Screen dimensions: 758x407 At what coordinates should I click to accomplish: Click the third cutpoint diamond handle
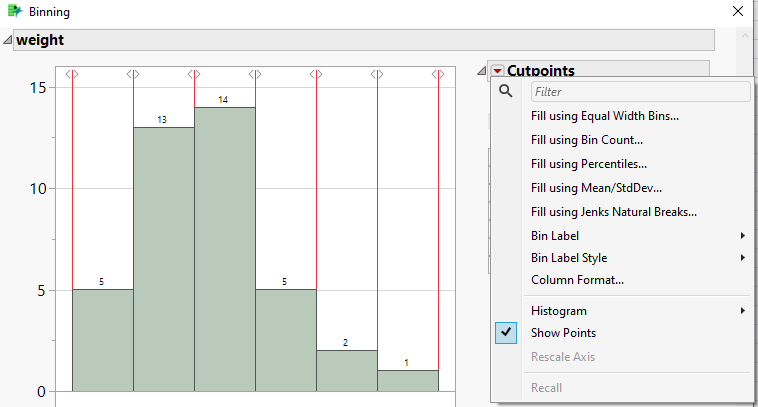click(194, 75)
